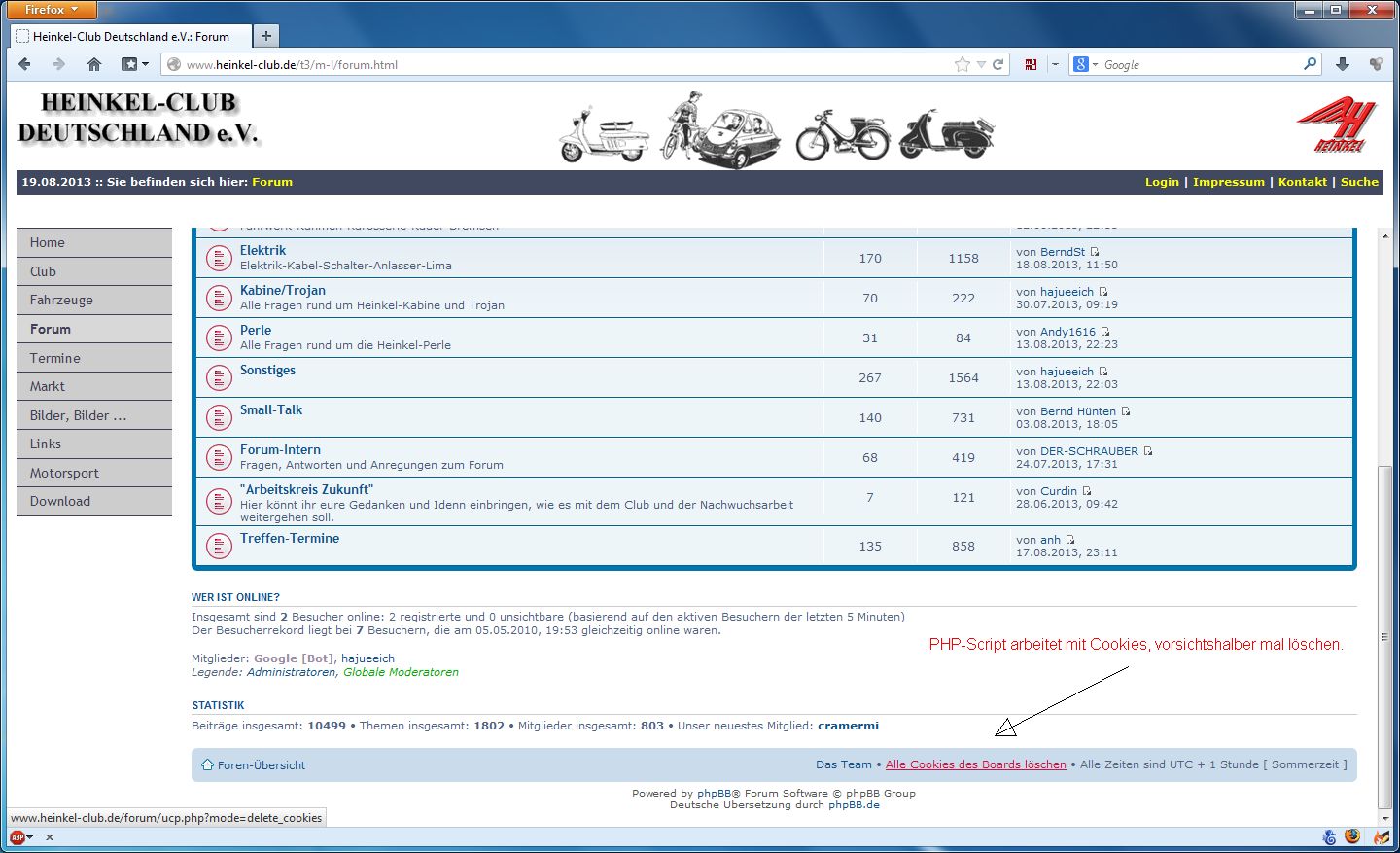Click the page's vertical scrollbar thumb
Screen dimensions: 1400x853
[1384, 636]
